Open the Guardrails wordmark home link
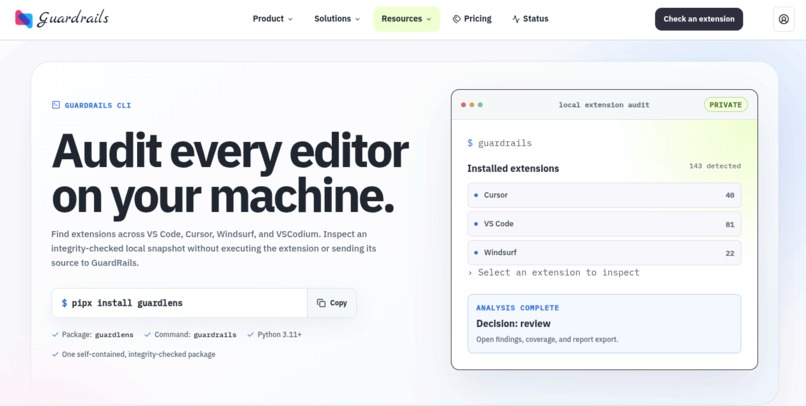The height and width of the screenshot is (406, 806). [73, 19]
